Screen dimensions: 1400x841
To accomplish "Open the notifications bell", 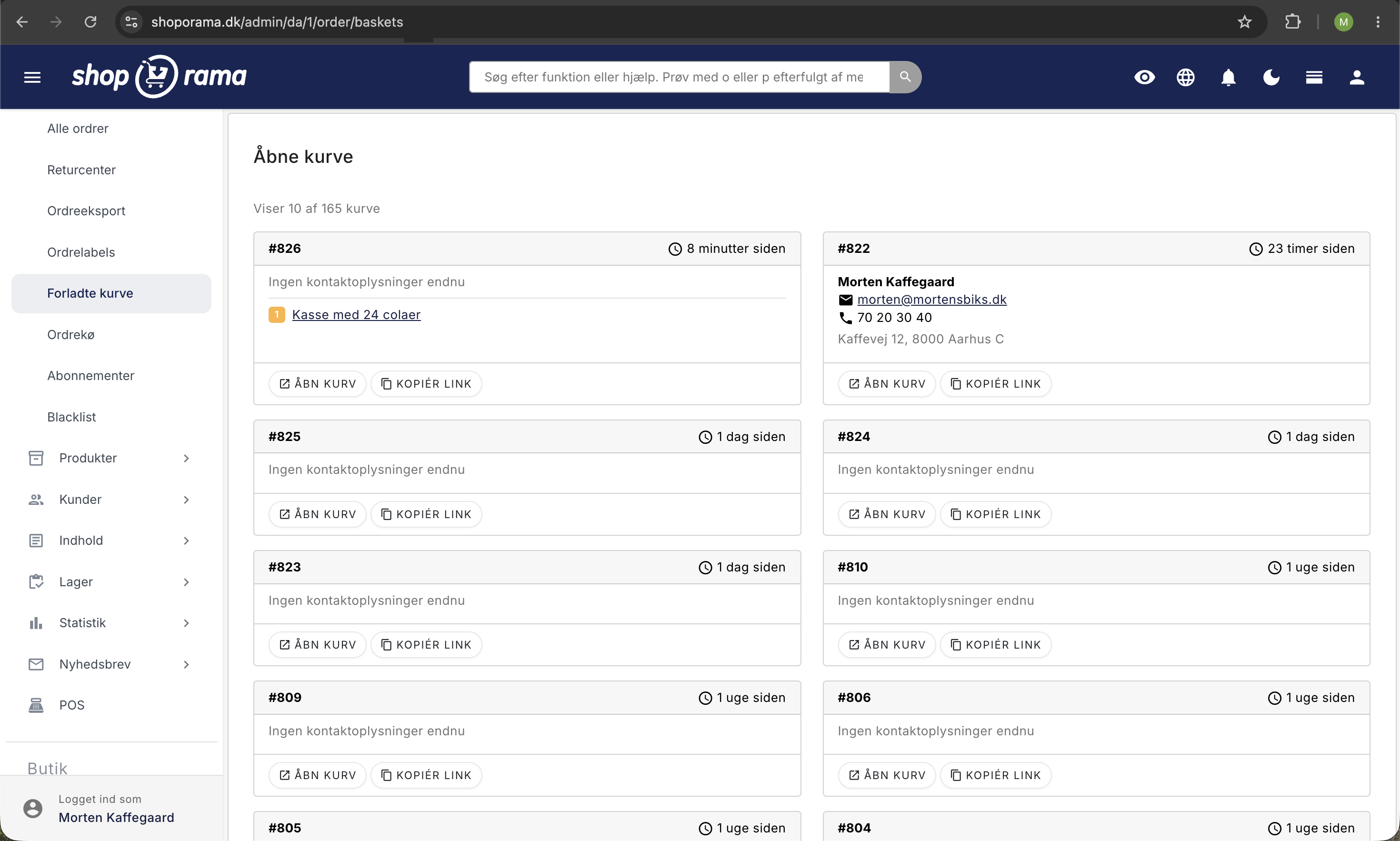I will (x=1228, y=77).
